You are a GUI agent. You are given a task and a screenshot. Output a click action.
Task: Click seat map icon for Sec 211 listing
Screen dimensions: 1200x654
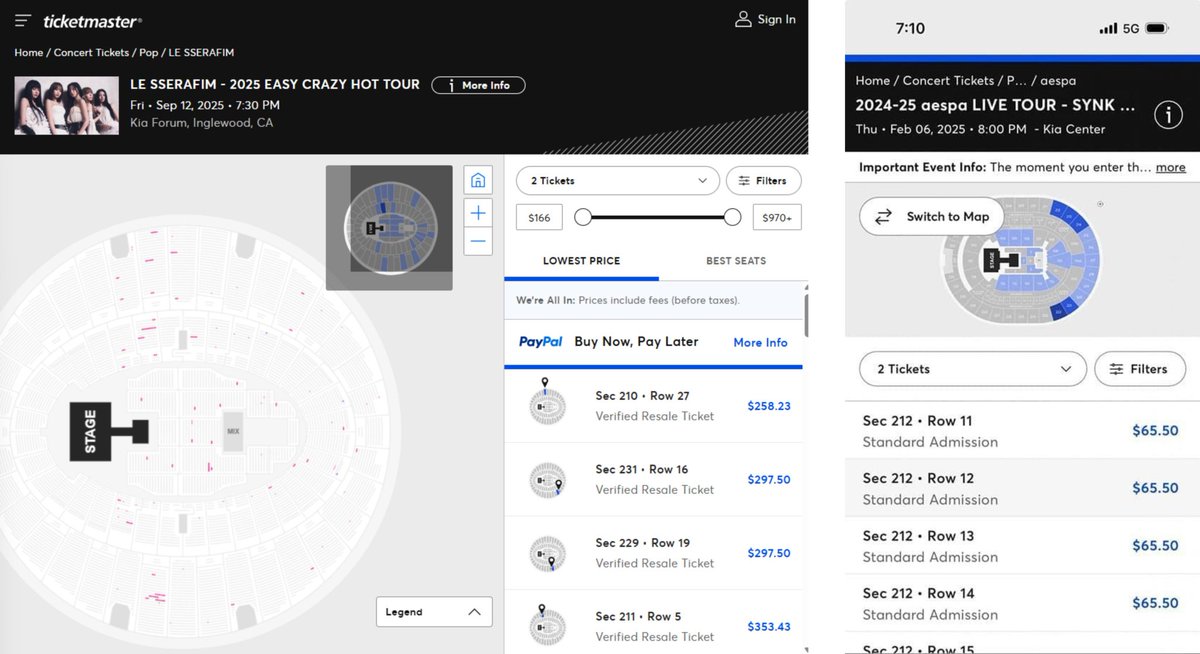(x=547, y=625)
